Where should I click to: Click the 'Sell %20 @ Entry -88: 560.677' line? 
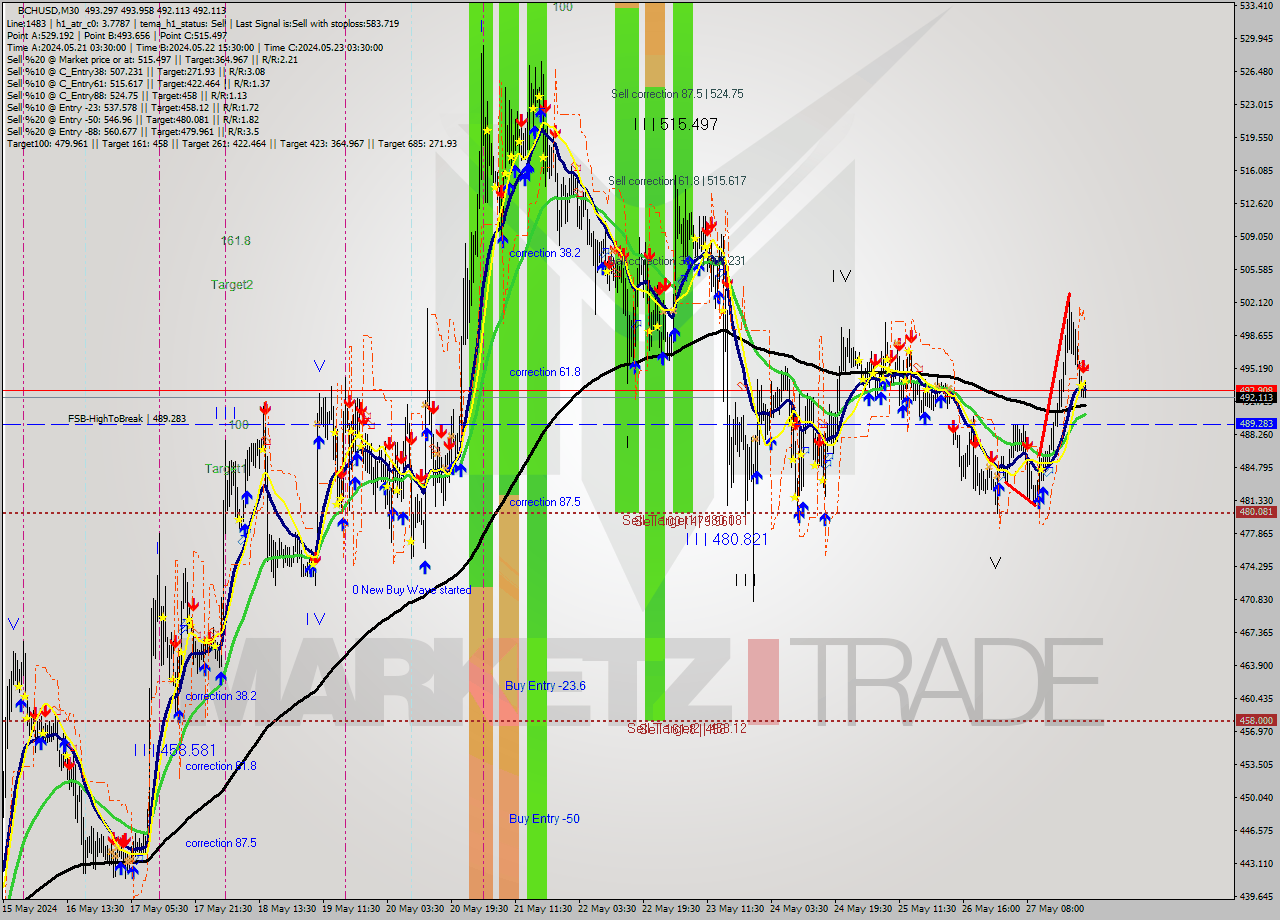[133, 132]
